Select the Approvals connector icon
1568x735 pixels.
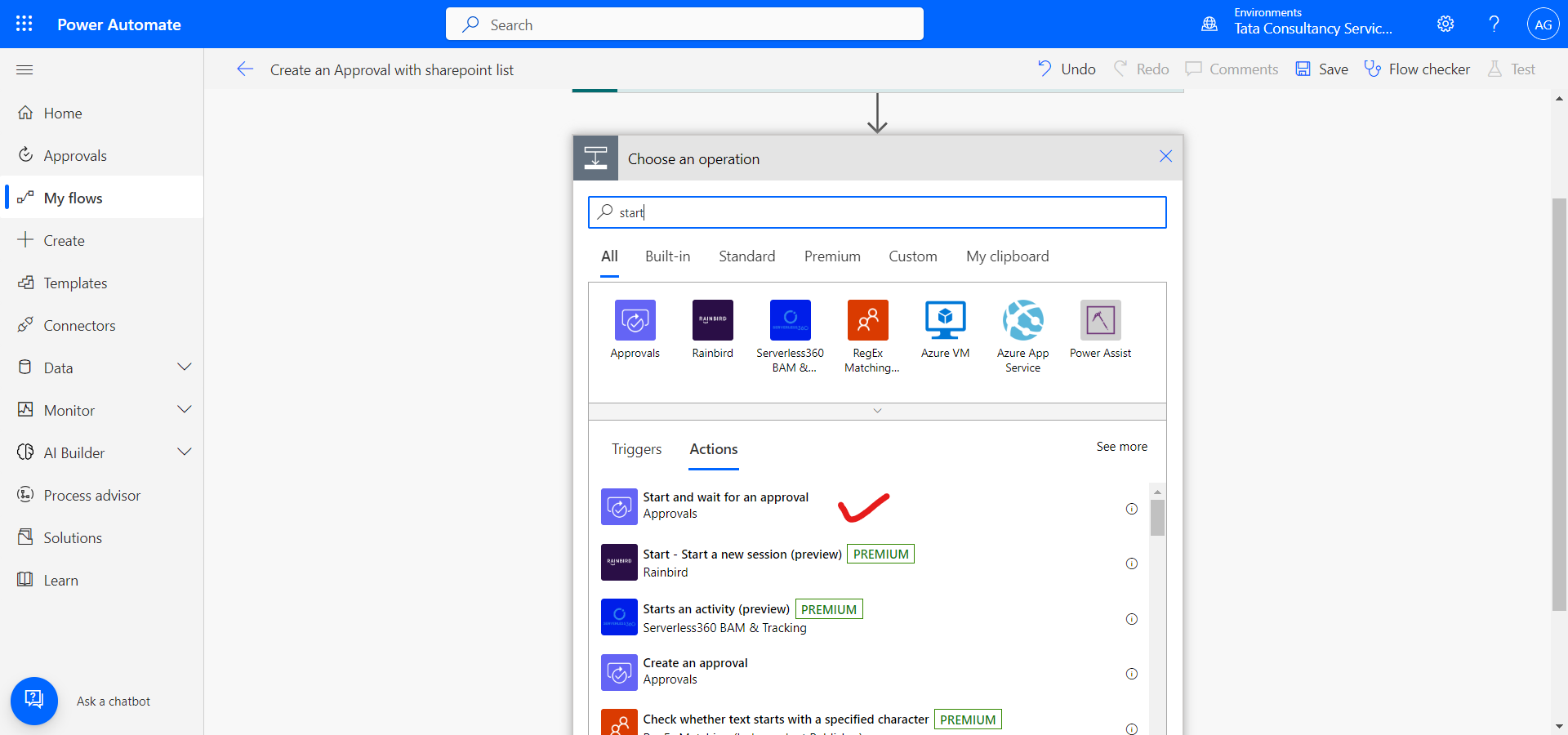click(x=635, y=320)
